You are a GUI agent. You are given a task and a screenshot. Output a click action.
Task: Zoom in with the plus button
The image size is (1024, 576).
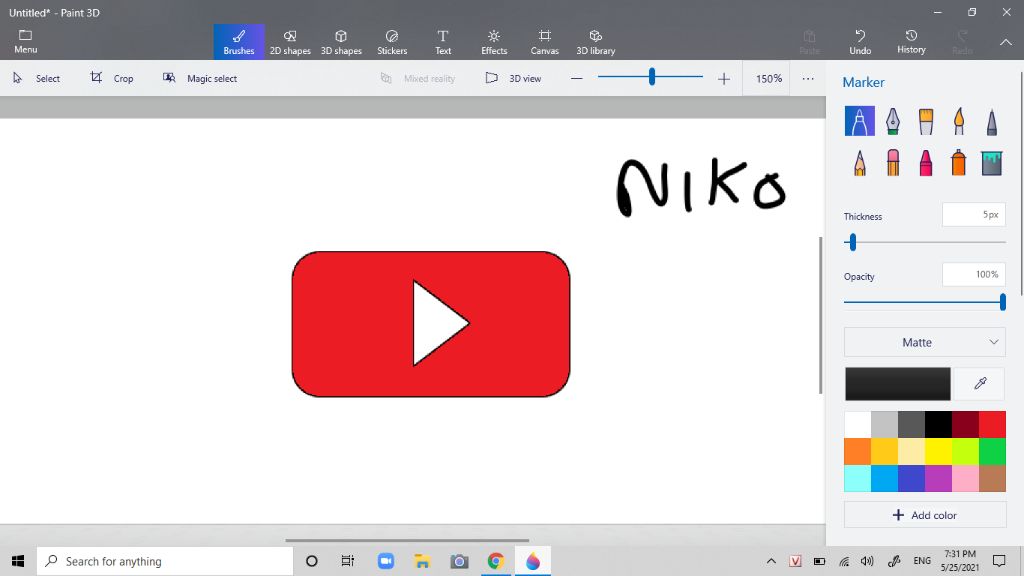(x=724, y=78)
